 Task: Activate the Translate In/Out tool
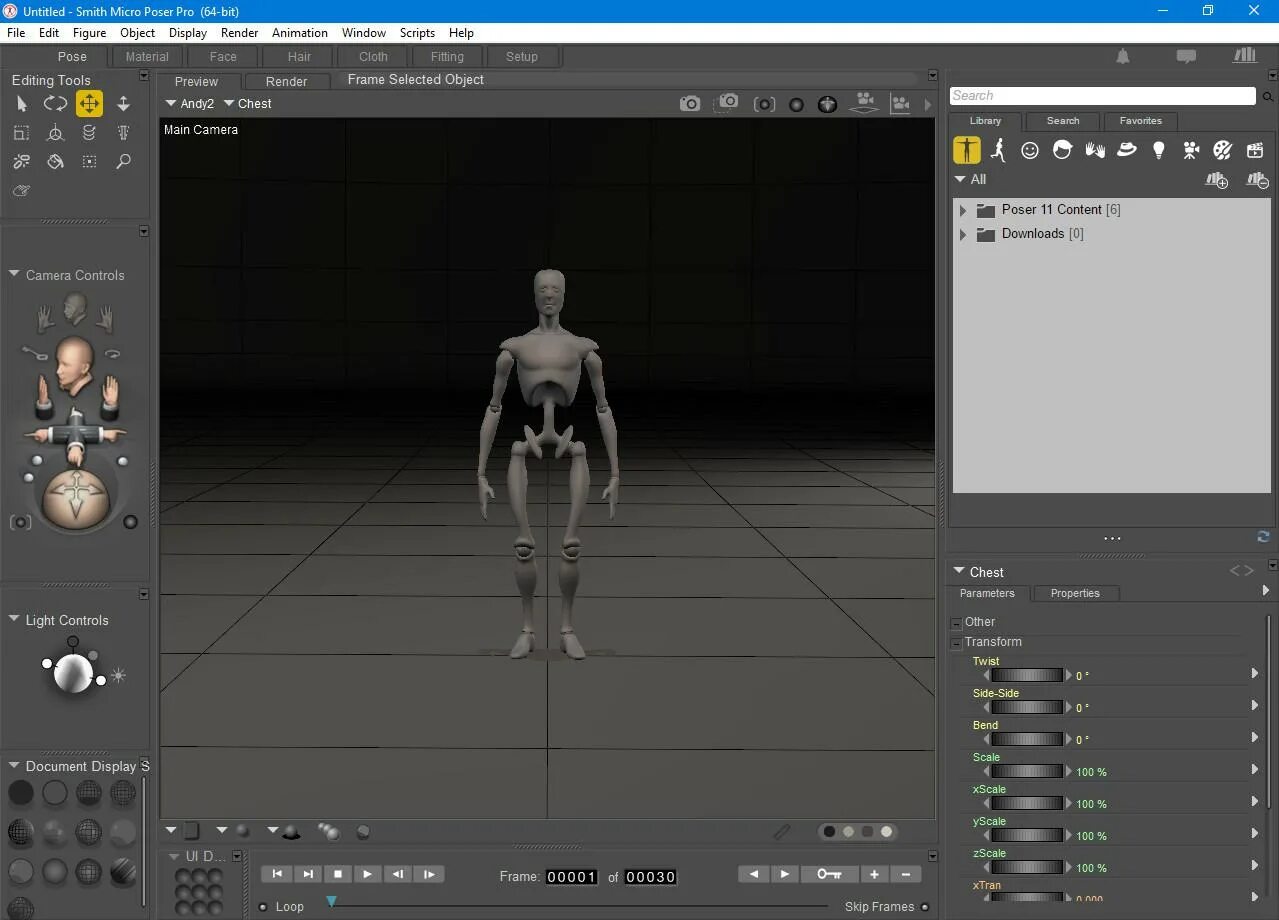124,103
